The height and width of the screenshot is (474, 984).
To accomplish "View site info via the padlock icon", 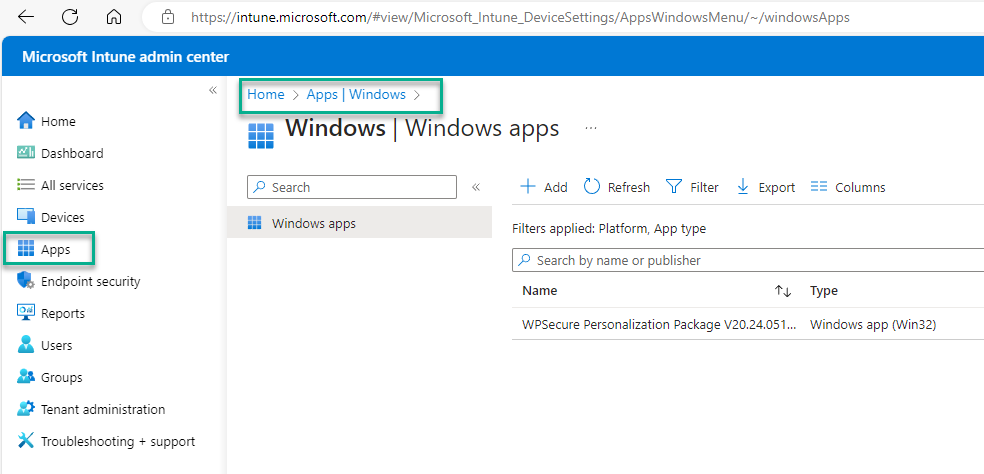I will [x=168, y=17].
